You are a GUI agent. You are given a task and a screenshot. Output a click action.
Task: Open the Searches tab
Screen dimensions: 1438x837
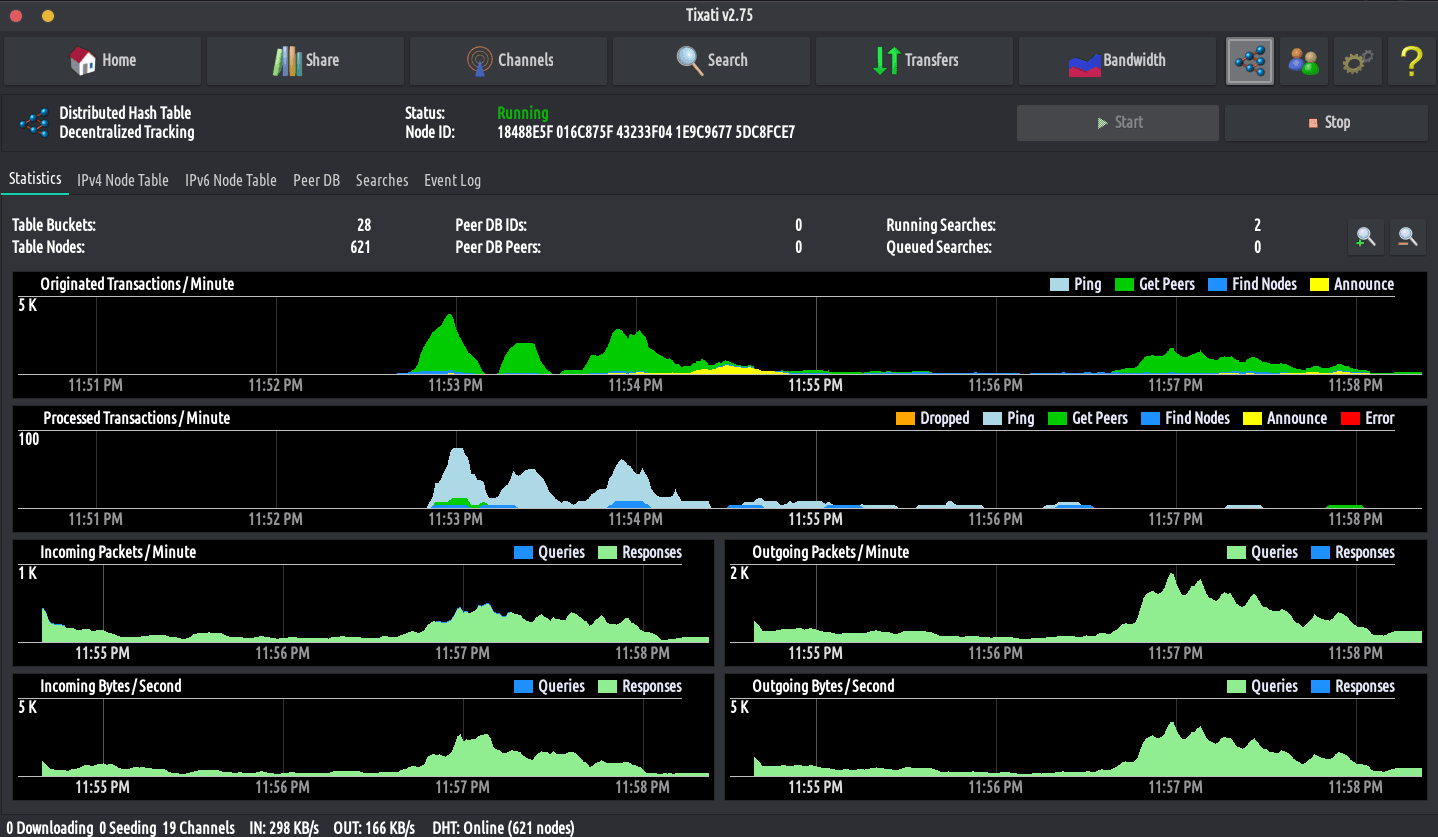point(382,180)
